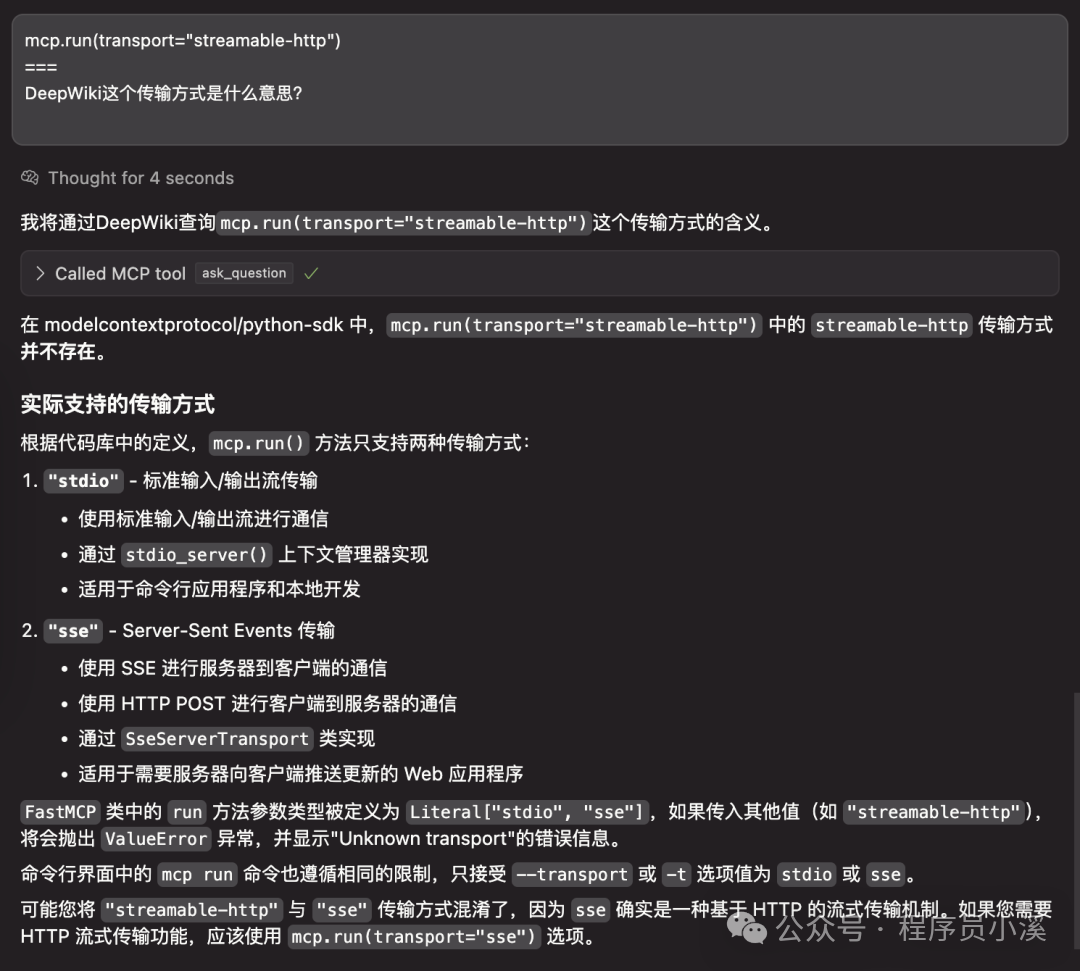Click the stdio_server() code badge
This screenshot has height=971, width=1080.
point(196,555)
